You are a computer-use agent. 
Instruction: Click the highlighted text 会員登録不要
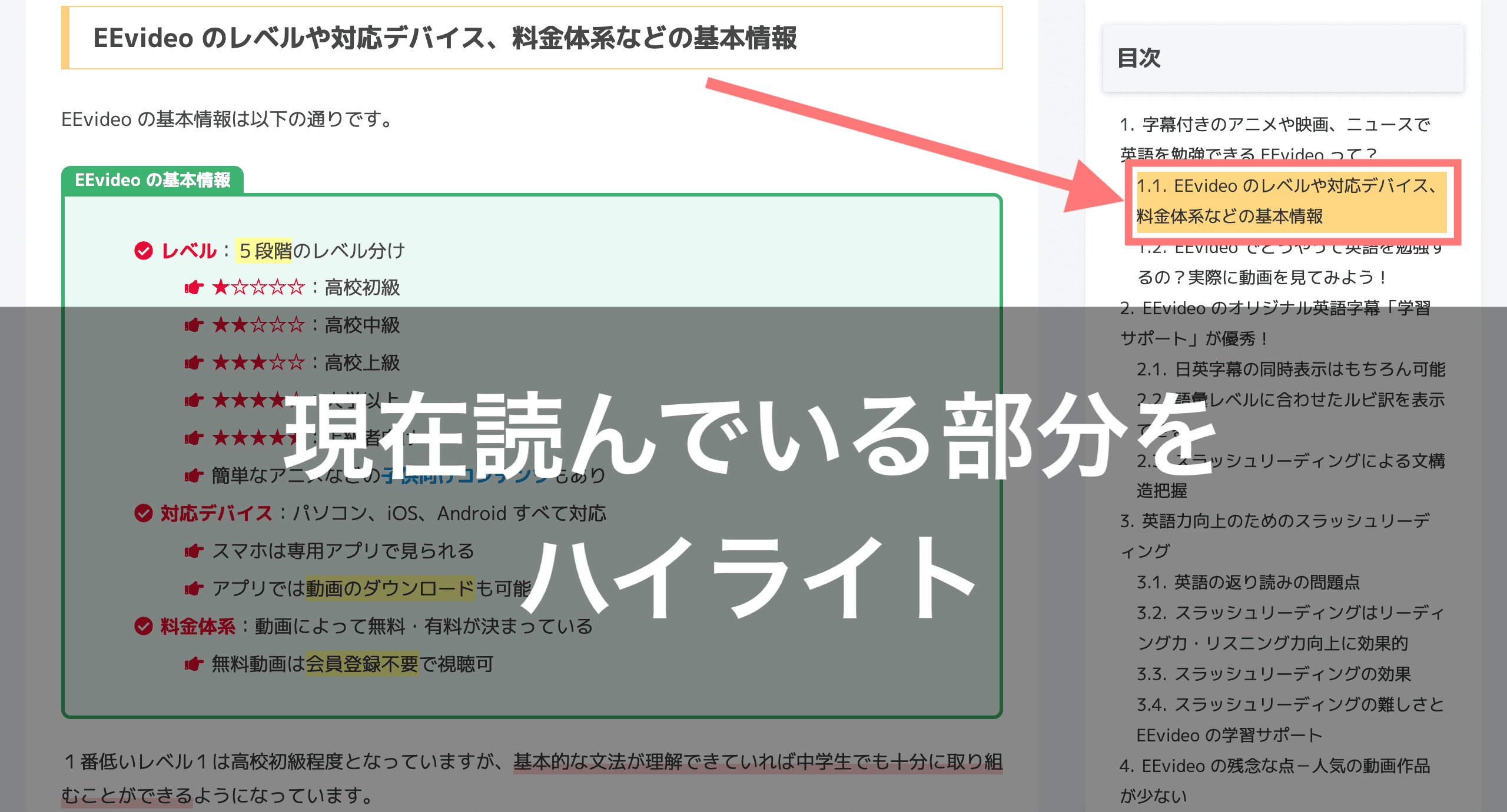click(x=362, y=664)
